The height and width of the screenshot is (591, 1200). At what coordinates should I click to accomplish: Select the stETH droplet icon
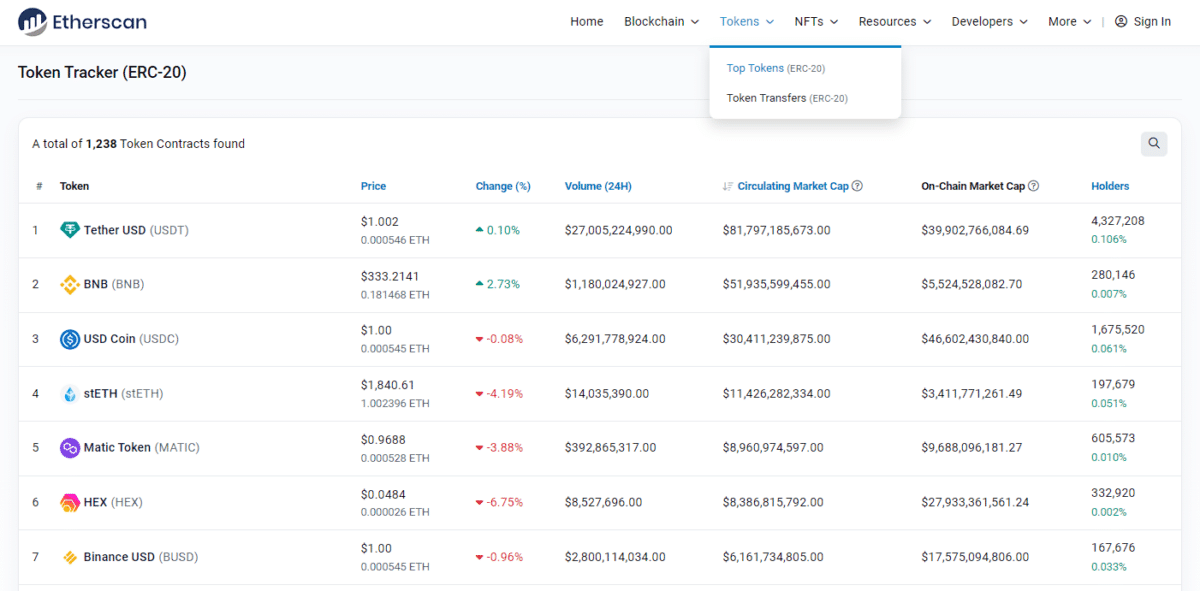pos(69,393)
